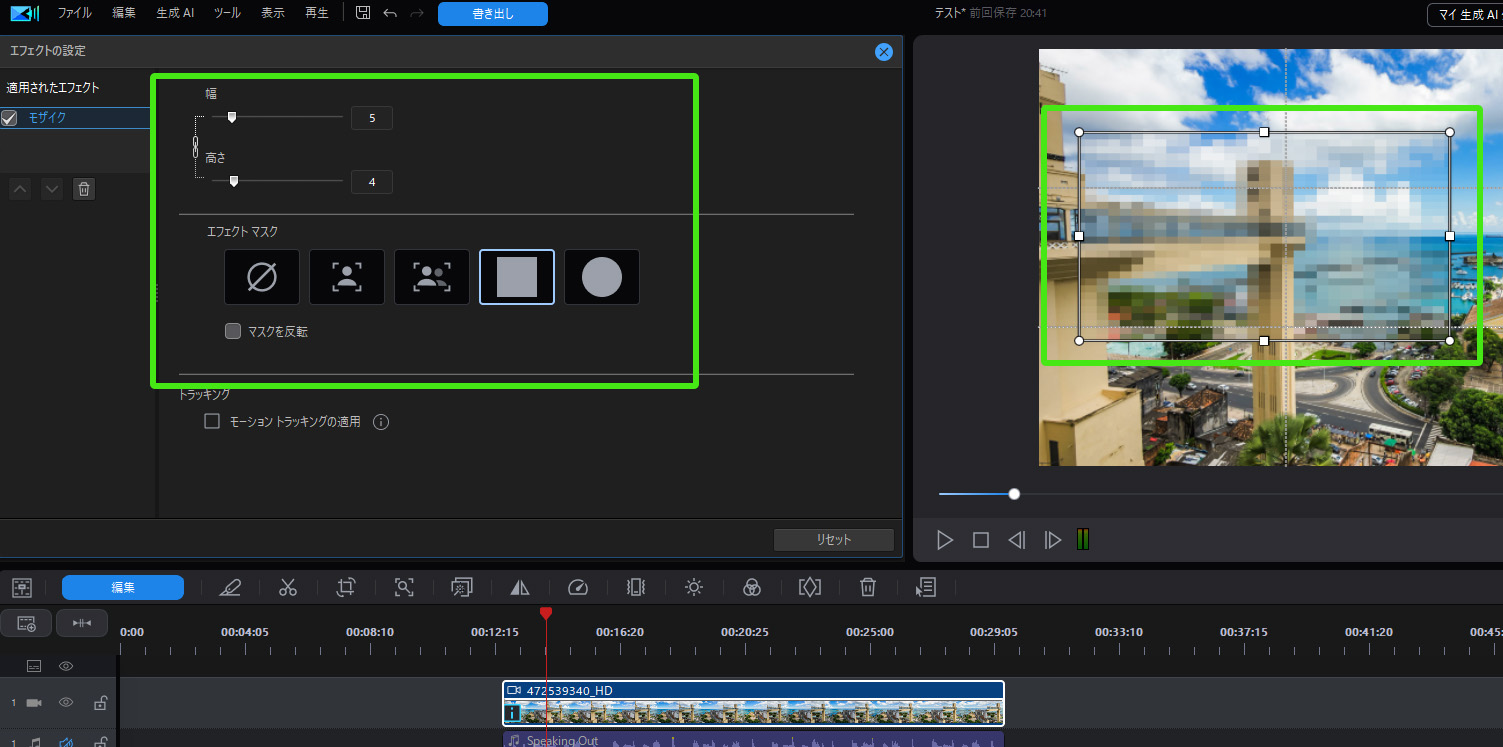1503x747 pixels.
Task: Open the ファイル menu
Action: (x=74, y=13)
